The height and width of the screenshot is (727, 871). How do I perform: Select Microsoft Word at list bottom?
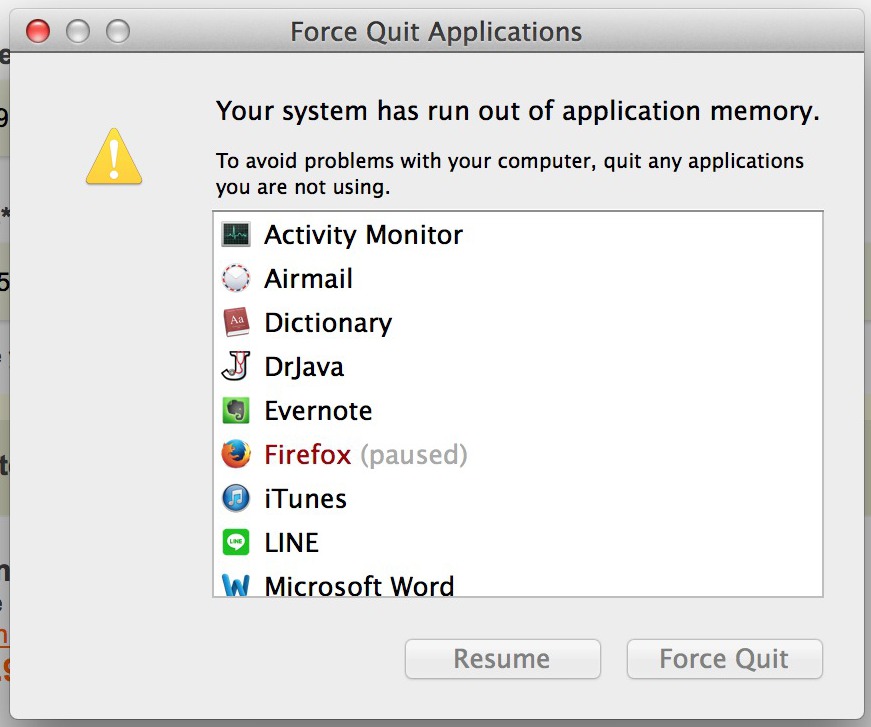(359, 585)
